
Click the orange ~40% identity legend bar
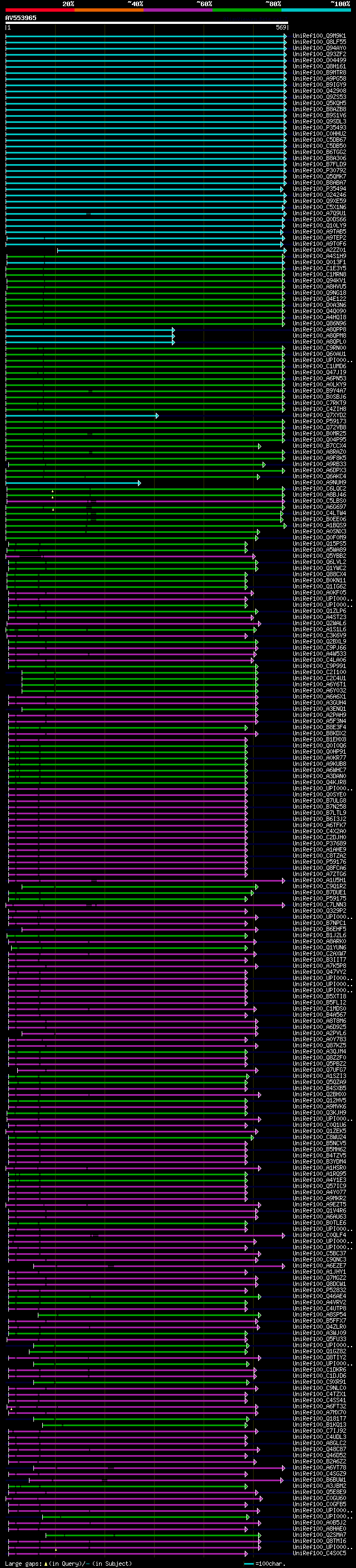(109, 10)
